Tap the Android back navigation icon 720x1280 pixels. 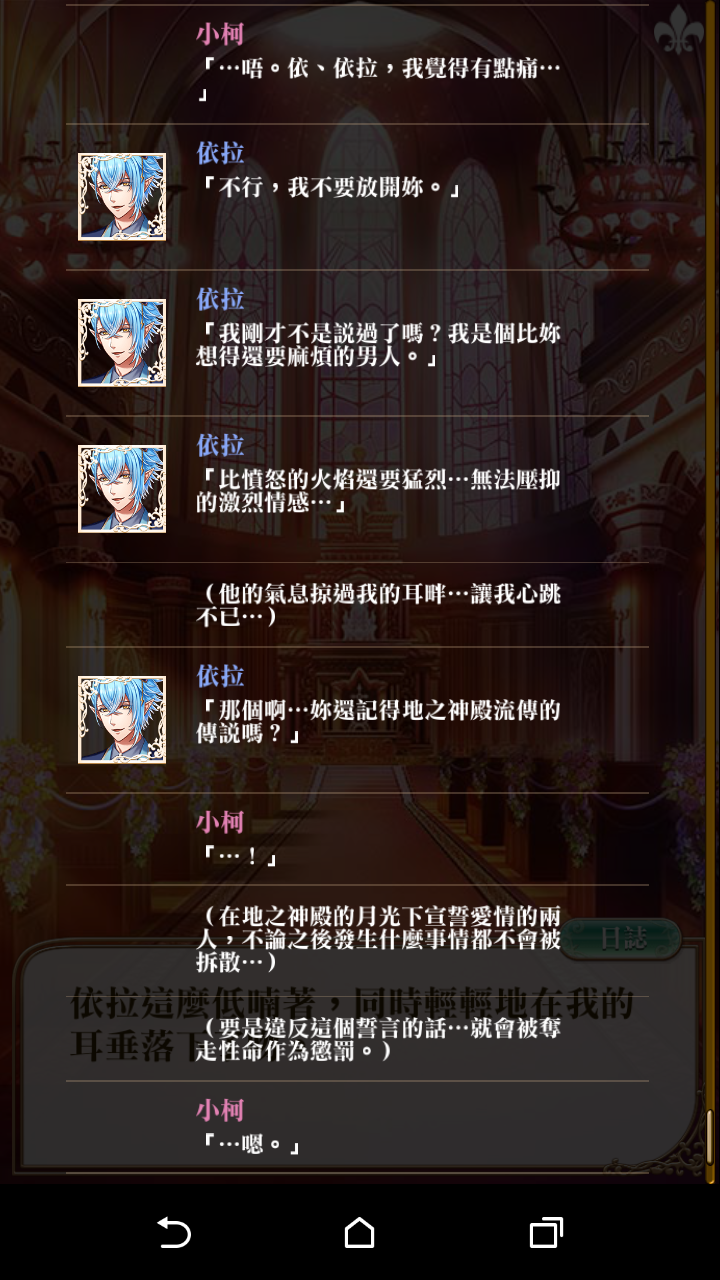pyautogui.click(x=174, y=1232)
